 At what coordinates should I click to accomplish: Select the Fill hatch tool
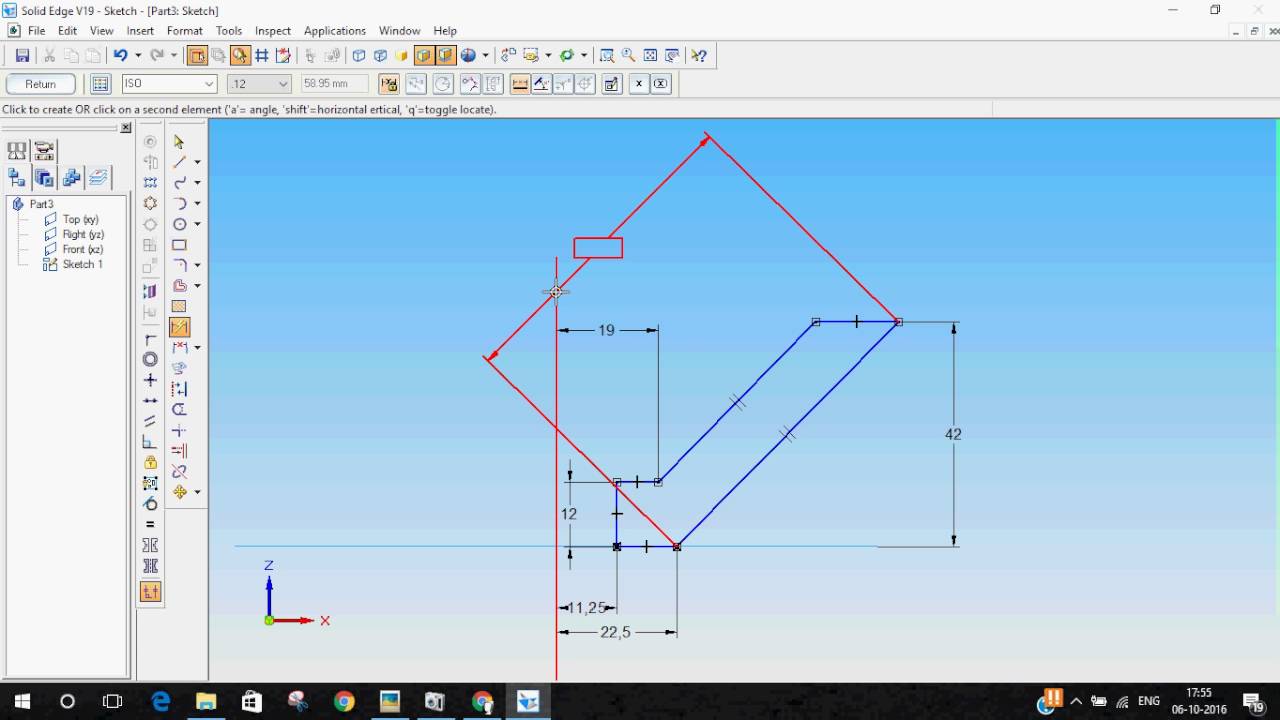pyautogui.click(x=179, y=307)
